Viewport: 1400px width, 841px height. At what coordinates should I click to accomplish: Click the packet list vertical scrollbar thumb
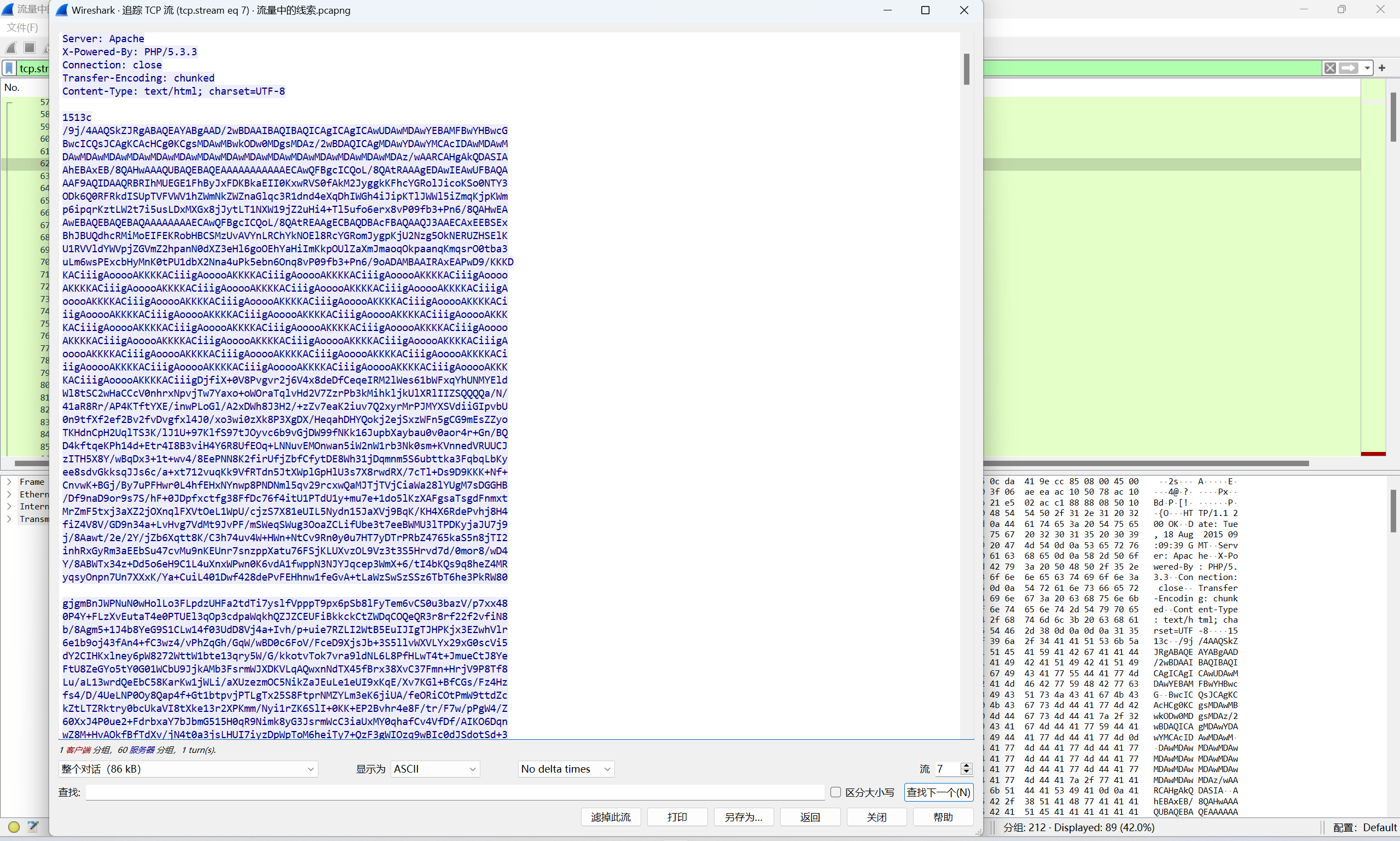tap(1393, 117)
